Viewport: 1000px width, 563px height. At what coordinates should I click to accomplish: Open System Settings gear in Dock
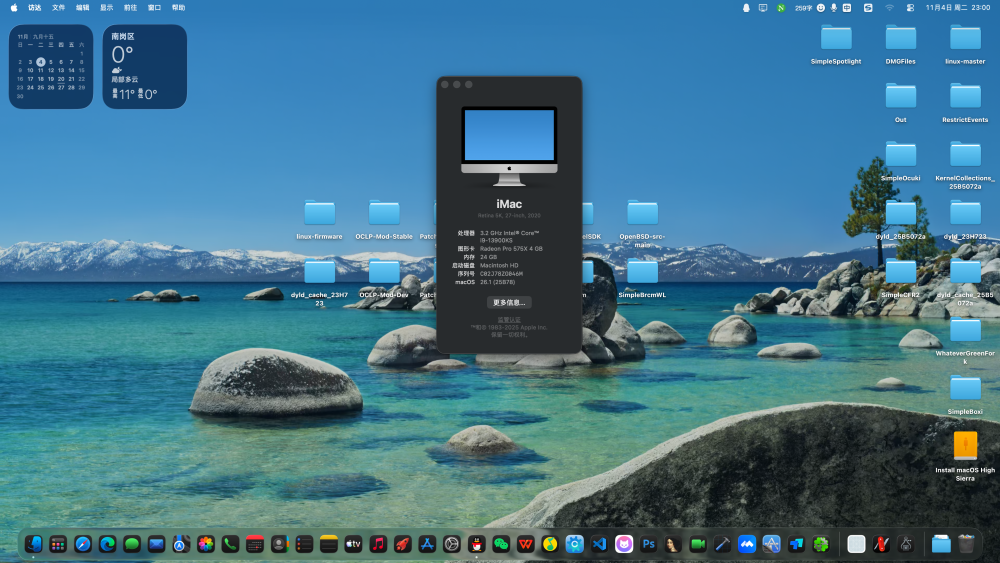[452, 544]
